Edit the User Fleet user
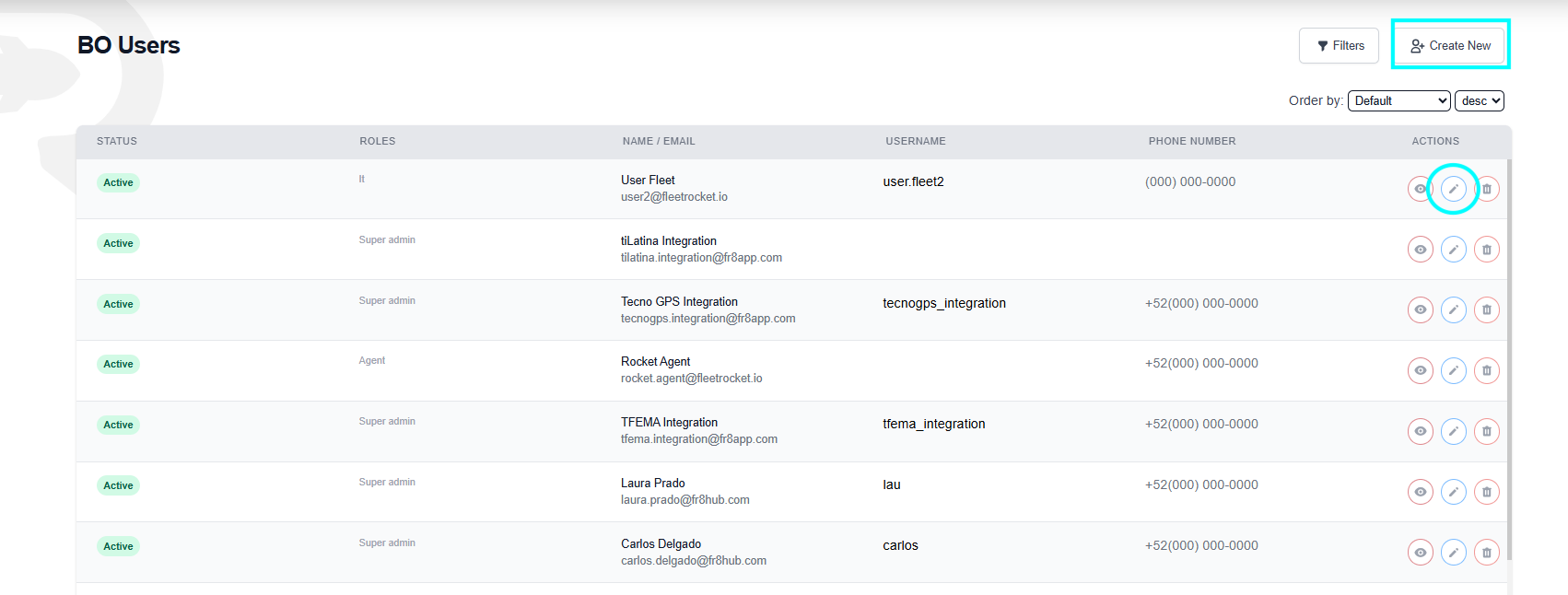Viewport: 1568px width, 595px height. 1454,189
